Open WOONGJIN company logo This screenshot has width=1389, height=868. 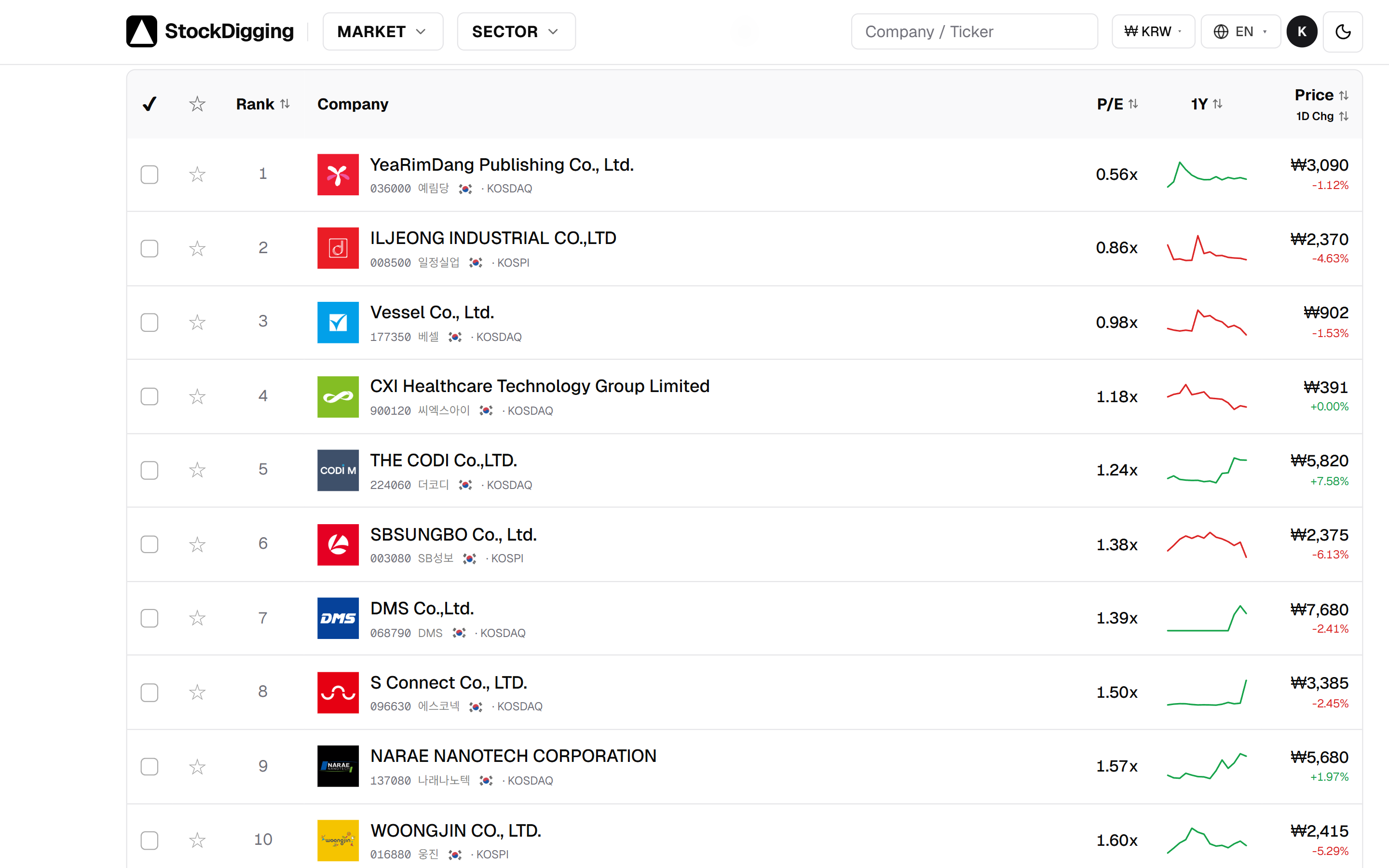[338, 840]
